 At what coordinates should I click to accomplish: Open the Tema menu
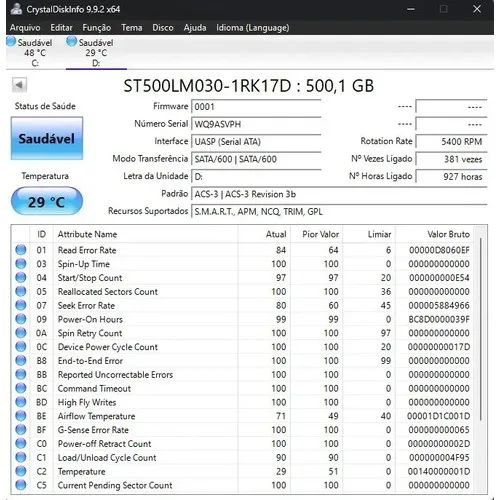coord(132,28)
